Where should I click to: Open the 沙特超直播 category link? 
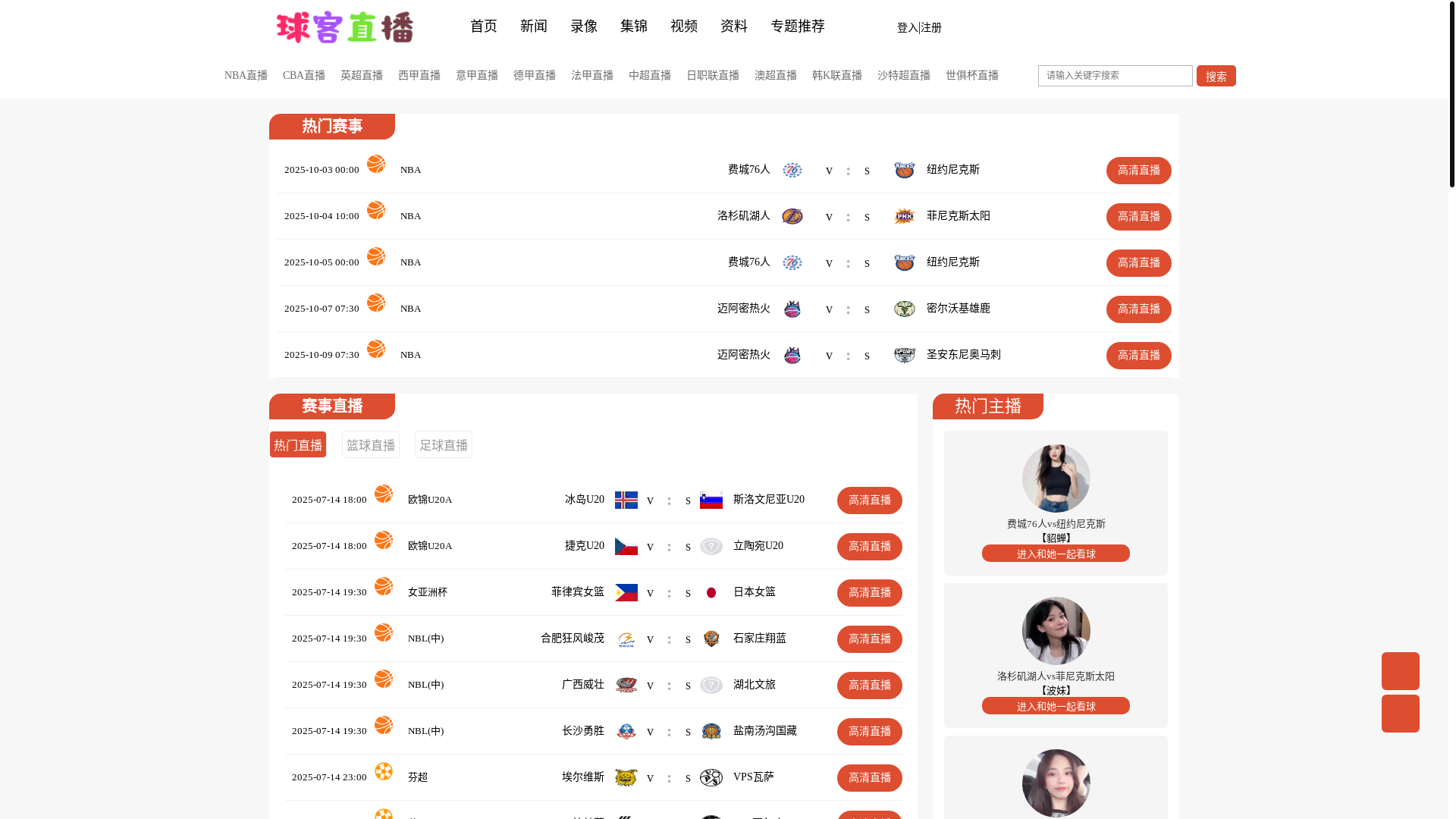904,75
